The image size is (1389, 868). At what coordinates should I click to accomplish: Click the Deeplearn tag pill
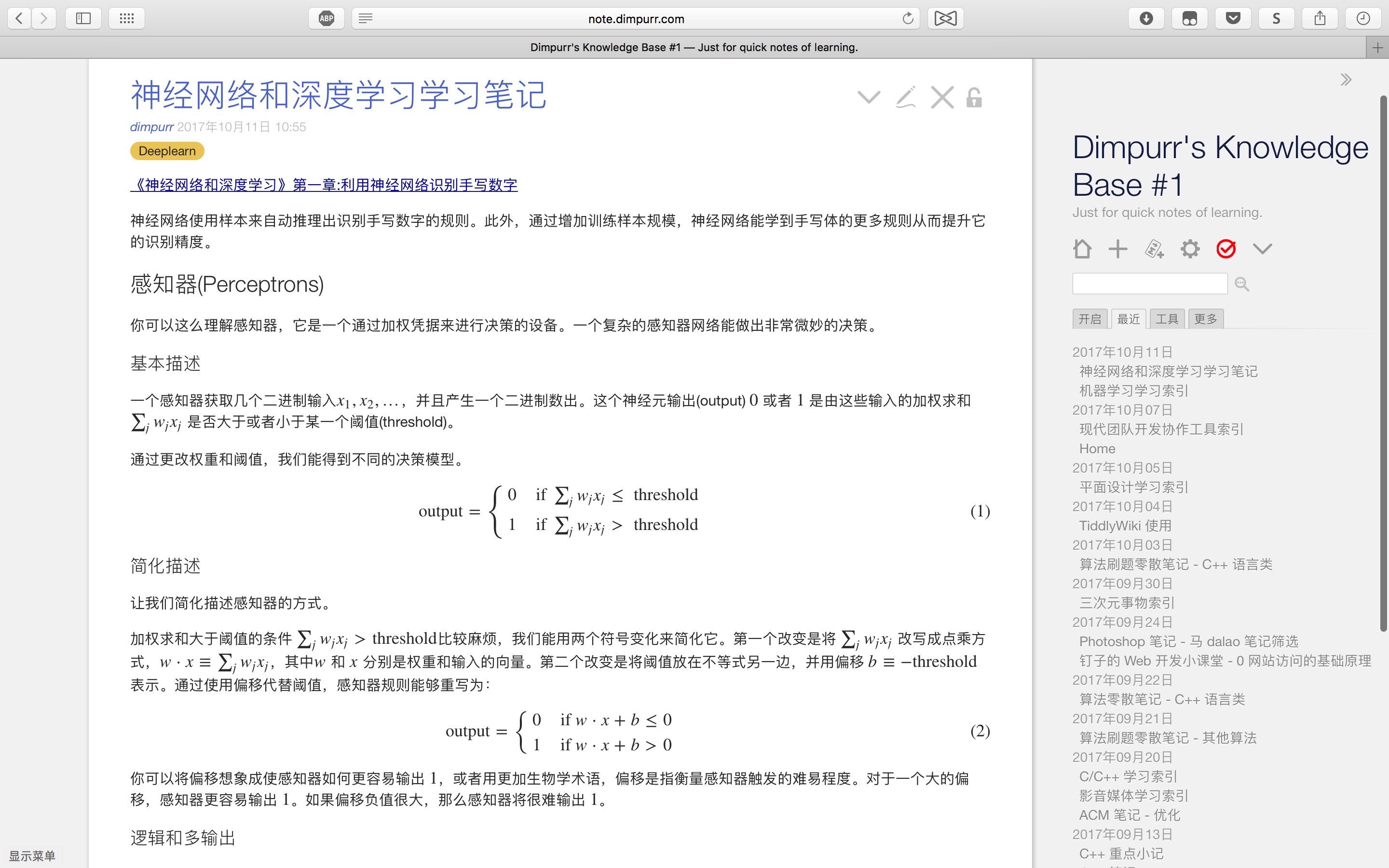[167, 151]
